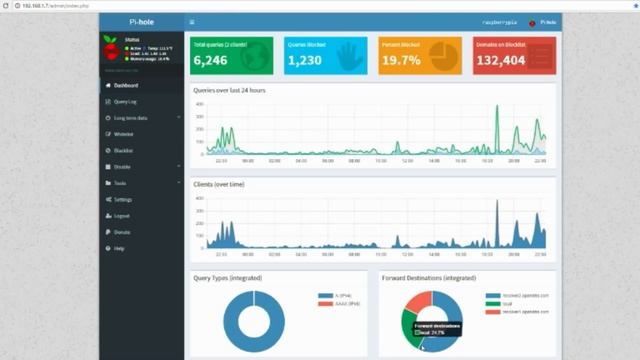Select the Whitelist menu label

[x=123, y=134]
